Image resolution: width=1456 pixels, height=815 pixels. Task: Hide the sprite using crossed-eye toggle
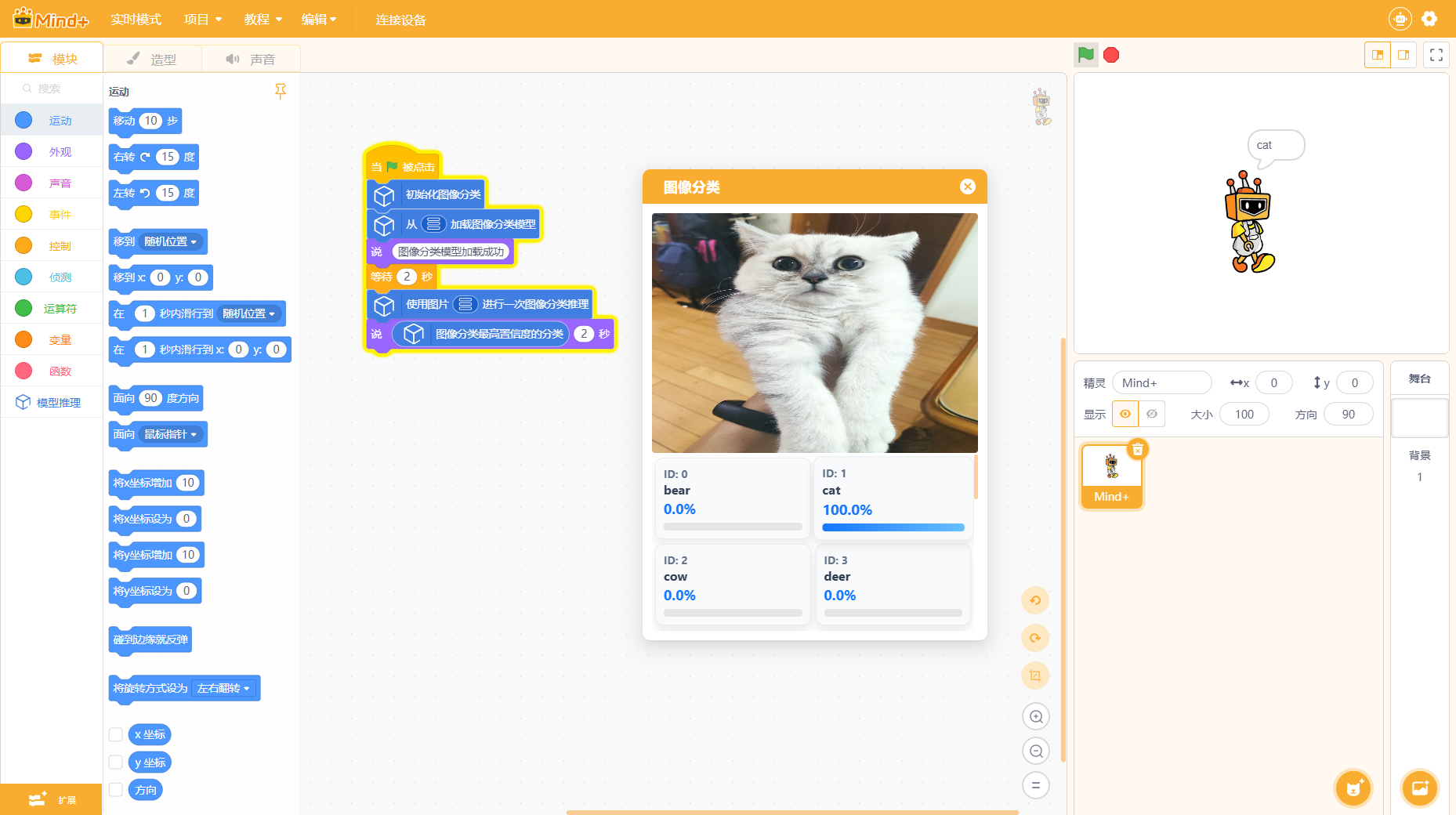1152,414
